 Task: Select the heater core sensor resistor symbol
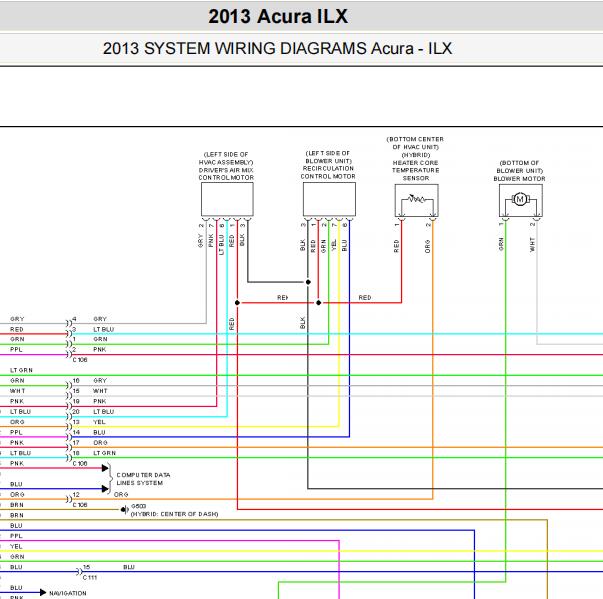[x=416, y=200]
